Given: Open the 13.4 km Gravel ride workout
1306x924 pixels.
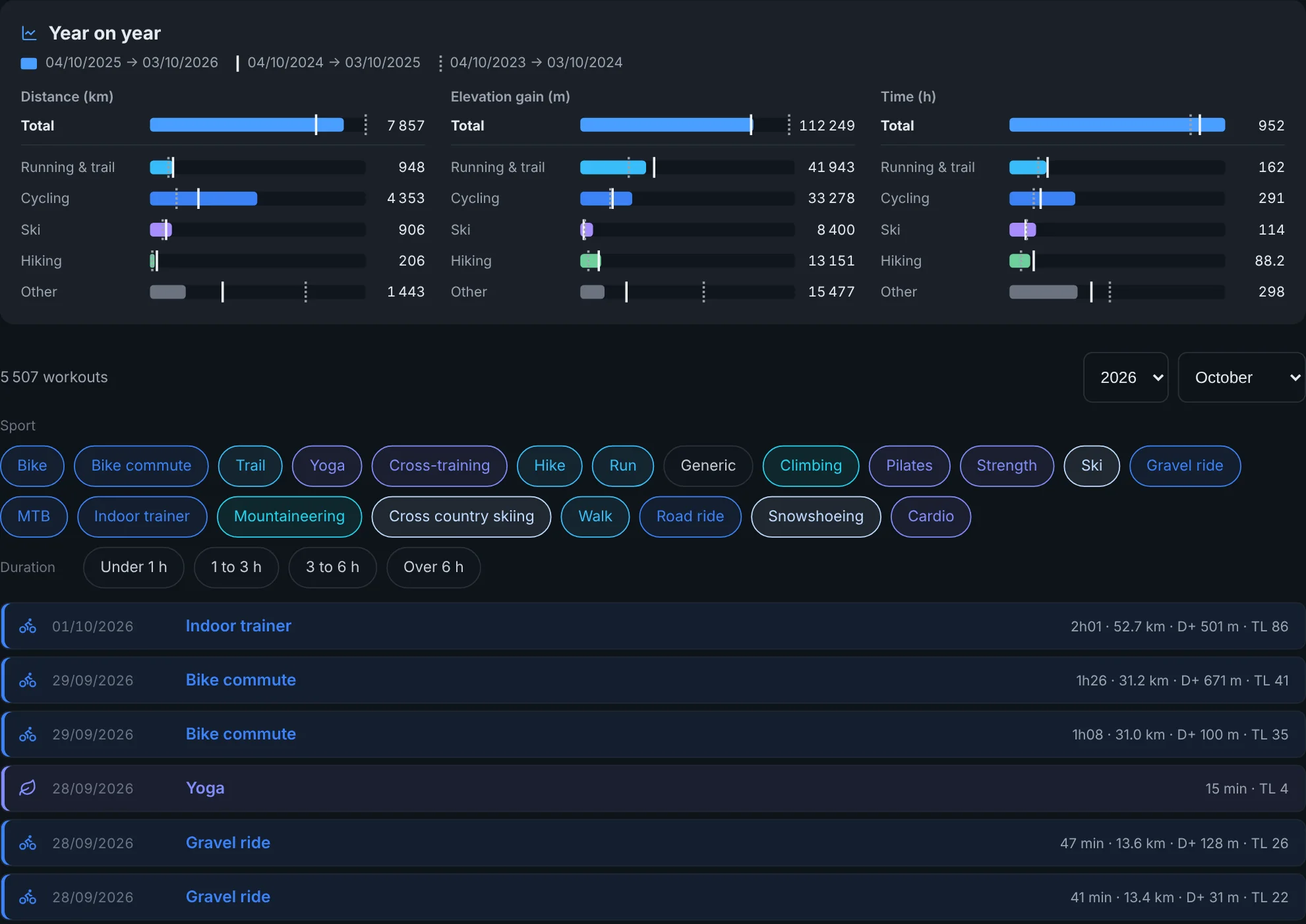Looking at the screenshot, I should pyautogui.click(x=653, y=897).
